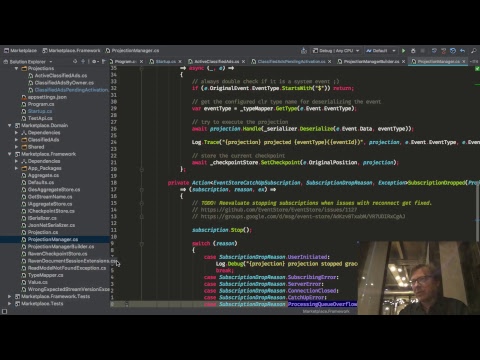Expand the App_Packages folder
480x360 pixels.
(16, 168)
